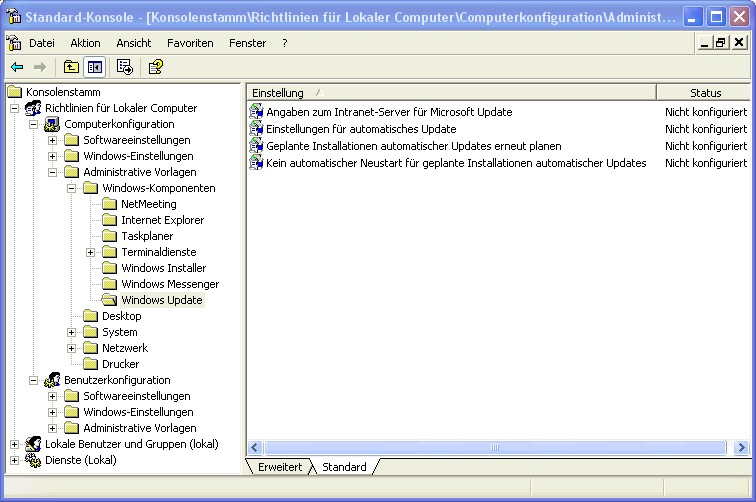756x502 pixels.
Task: Click the Benutzerkonfiguration node icon
Action: tap(52, 380)
